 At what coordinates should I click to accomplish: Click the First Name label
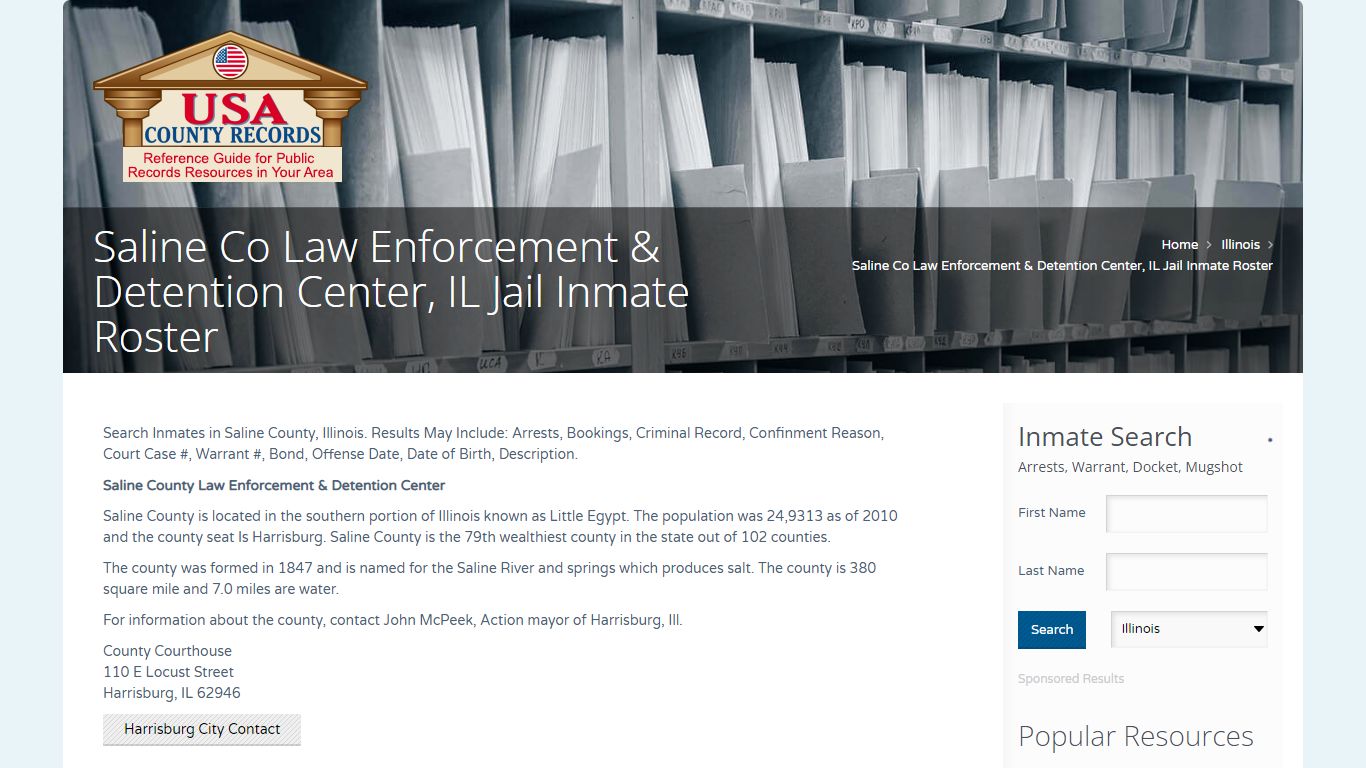(x=1052, y=513)
